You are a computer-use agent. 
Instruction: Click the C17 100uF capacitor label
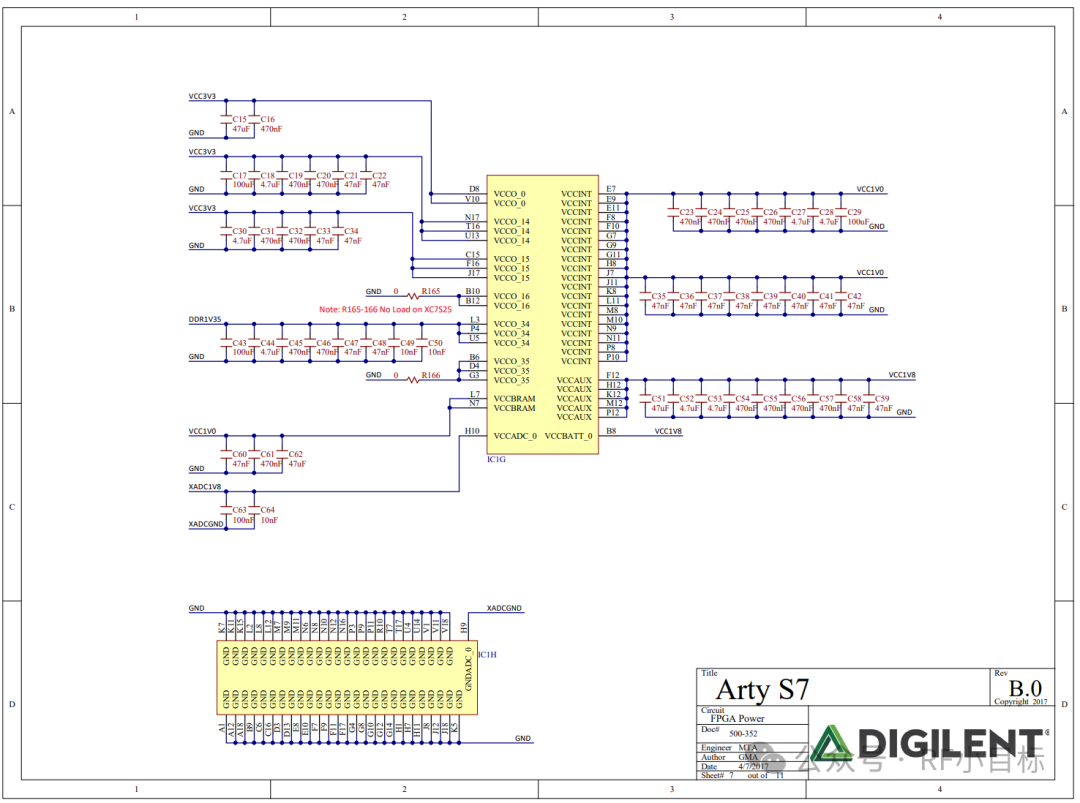tap(242, 180)
